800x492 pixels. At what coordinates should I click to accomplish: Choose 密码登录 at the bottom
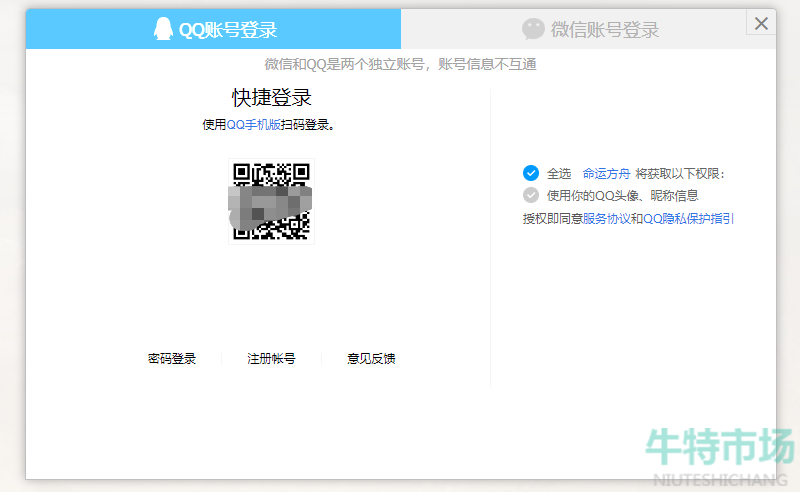click(x=172, y=358)
